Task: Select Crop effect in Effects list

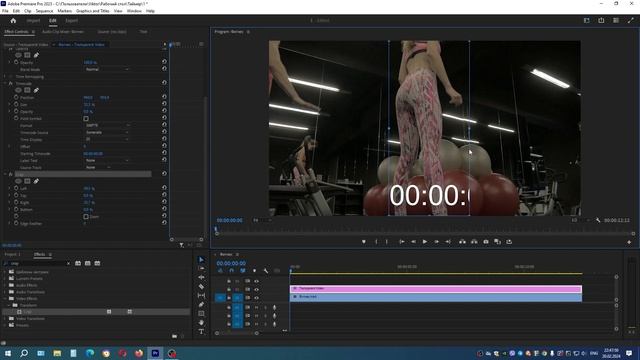Action: click(27, 312)
